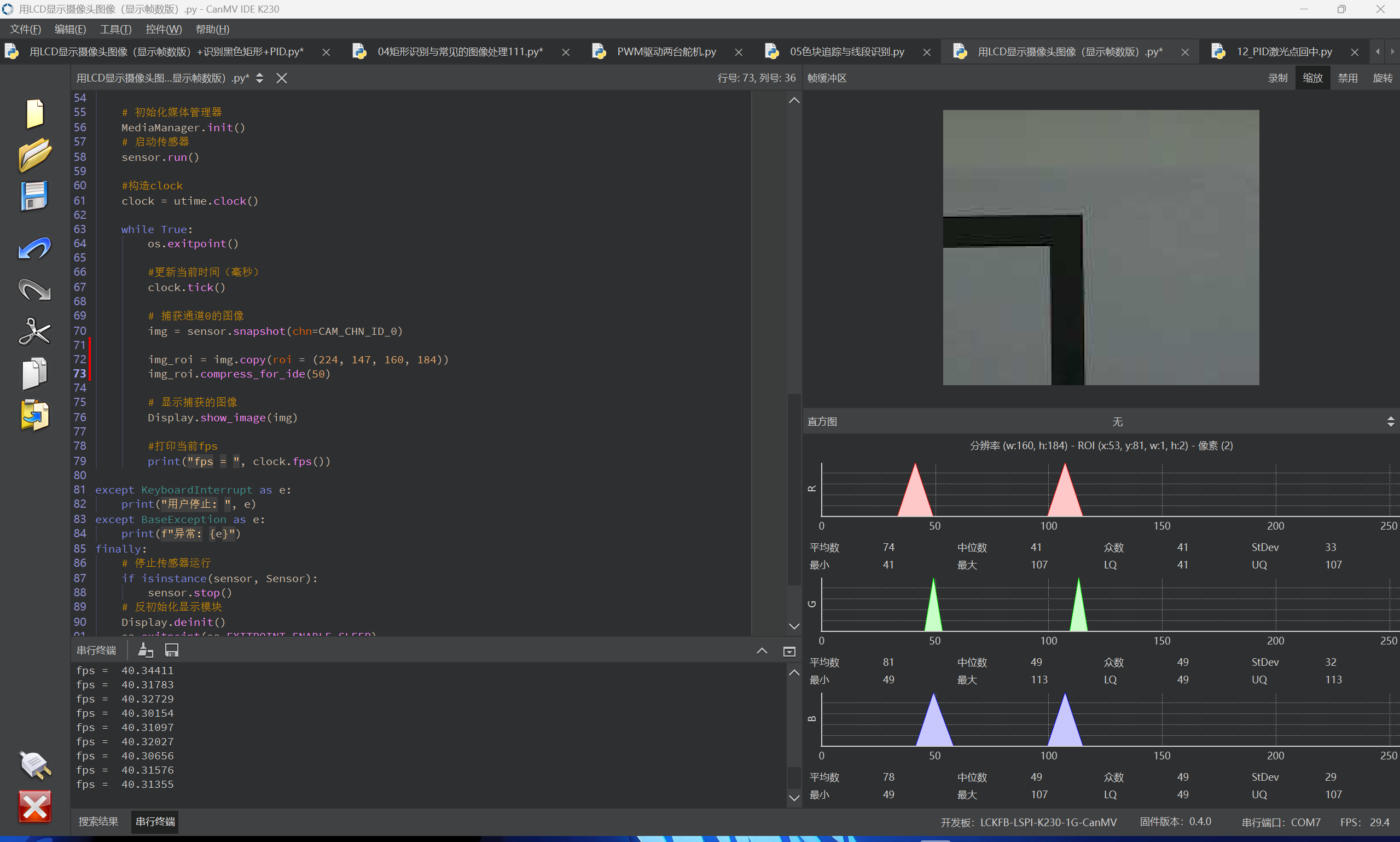This screenshot has width=1400, height=842.
Task: Click the Undo arrow icon
Action: point(34,248)
